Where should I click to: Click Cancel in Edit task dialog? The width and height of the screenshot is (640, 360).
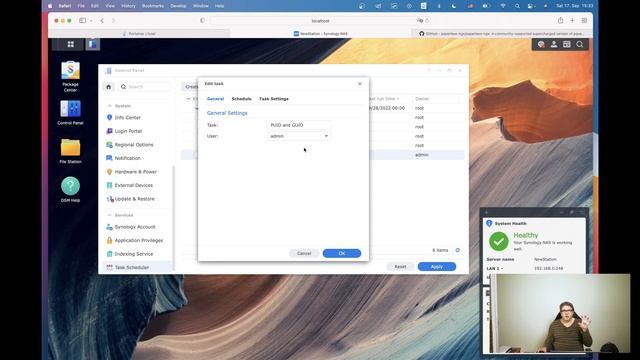pos(304,253)
